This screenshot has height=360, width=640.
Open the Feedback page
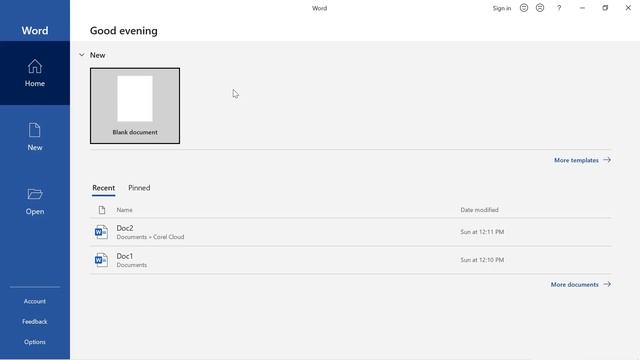click(x=35, y=322)
